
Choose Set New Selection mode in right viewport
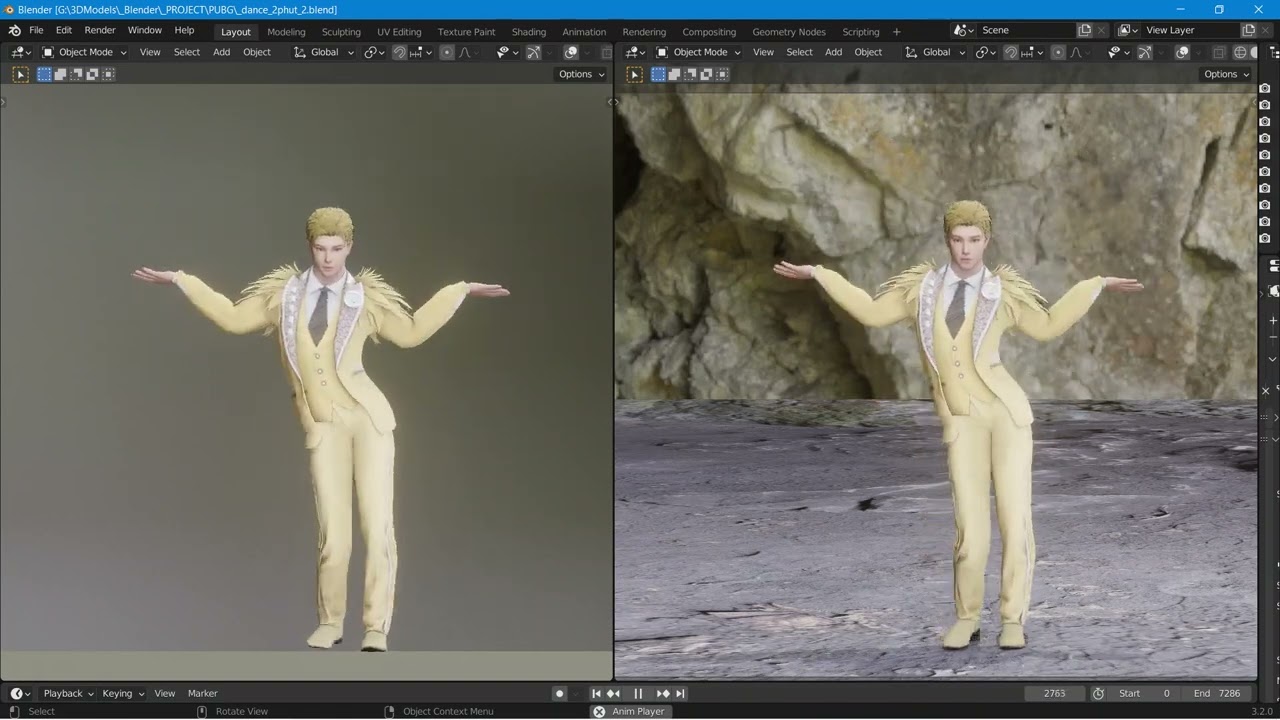(x=658, y=74)
